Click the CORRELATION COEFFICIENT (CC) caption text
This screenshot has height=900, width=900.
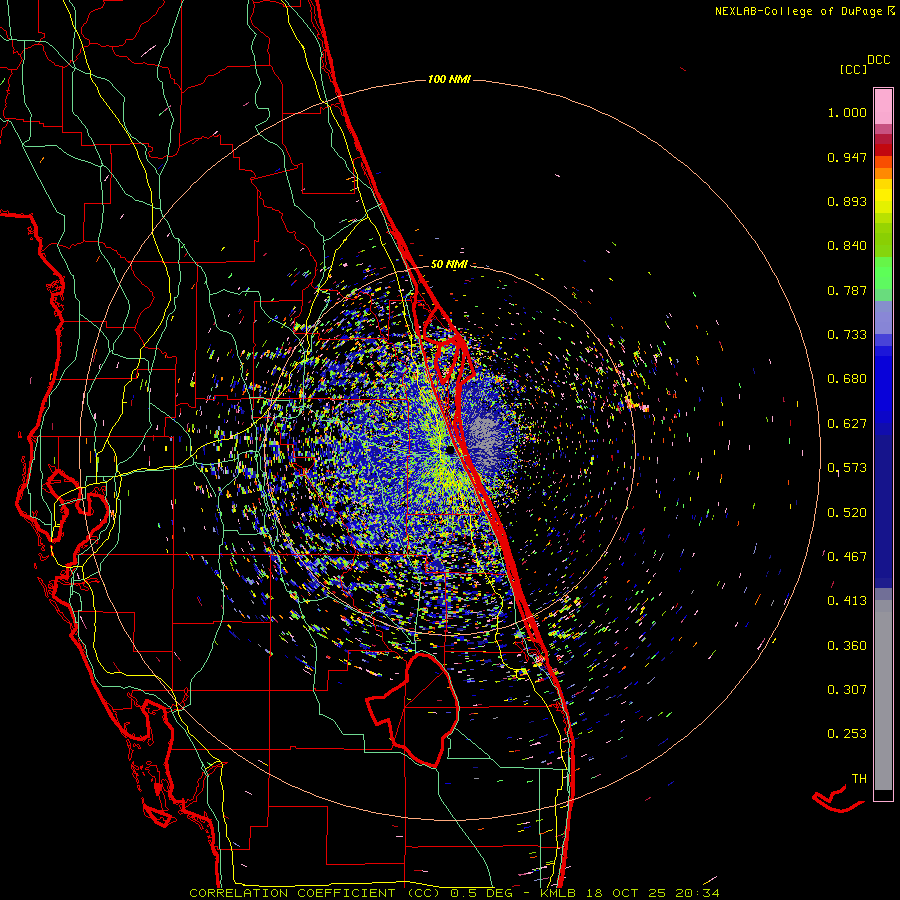(317, 893)
